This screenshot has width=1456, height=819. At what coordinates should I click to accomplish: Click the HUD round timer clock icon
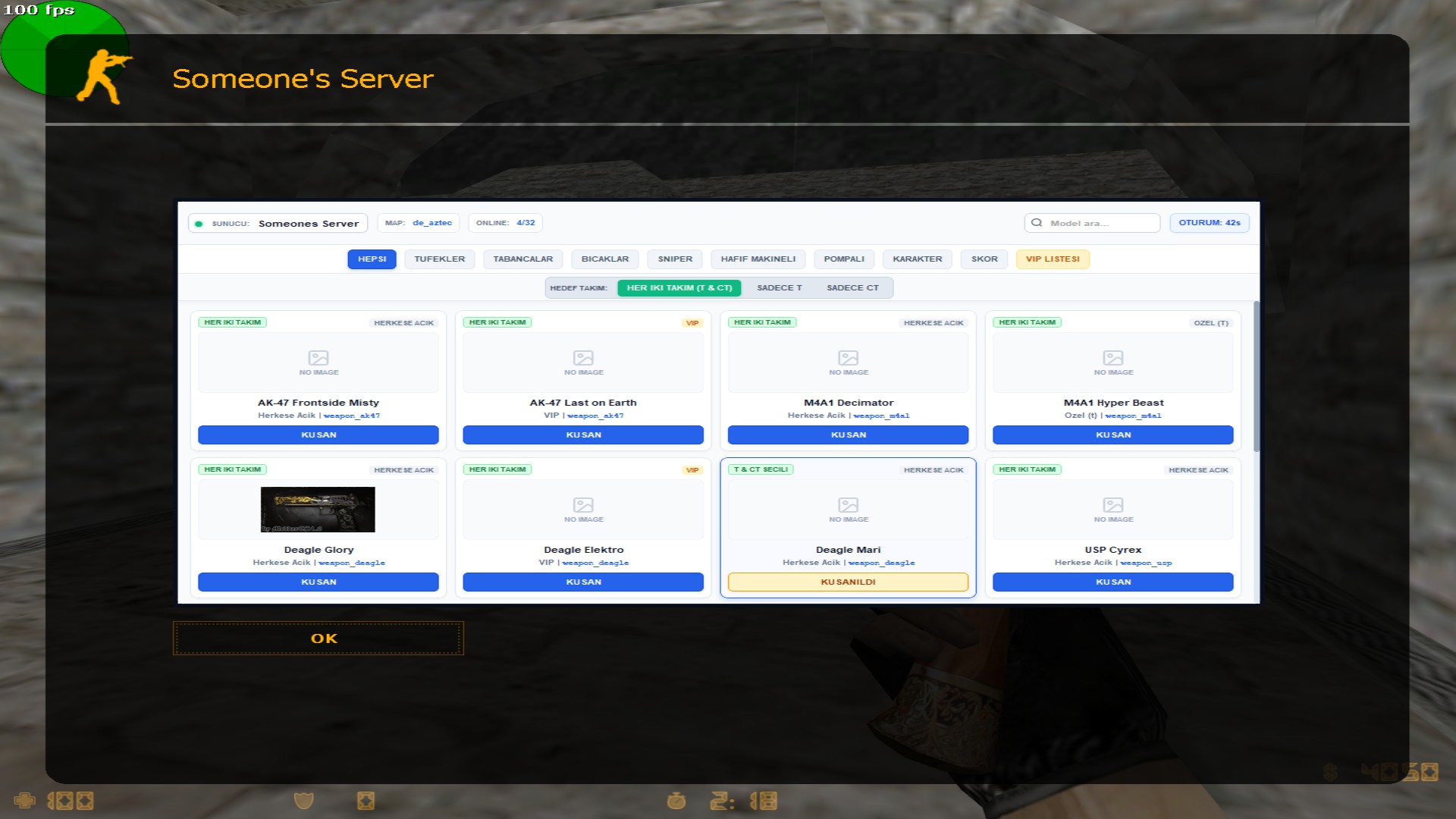click(x=676, y=801)
